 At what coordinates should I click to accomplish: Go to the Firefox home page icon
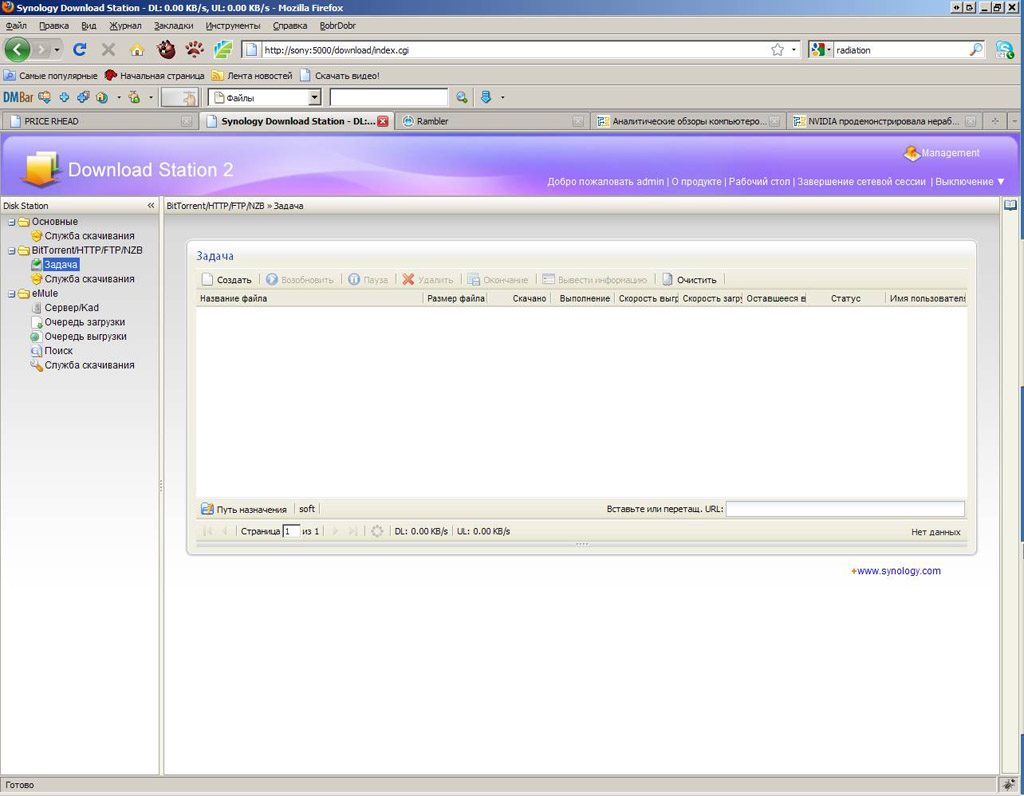click(x=137, y=49)
